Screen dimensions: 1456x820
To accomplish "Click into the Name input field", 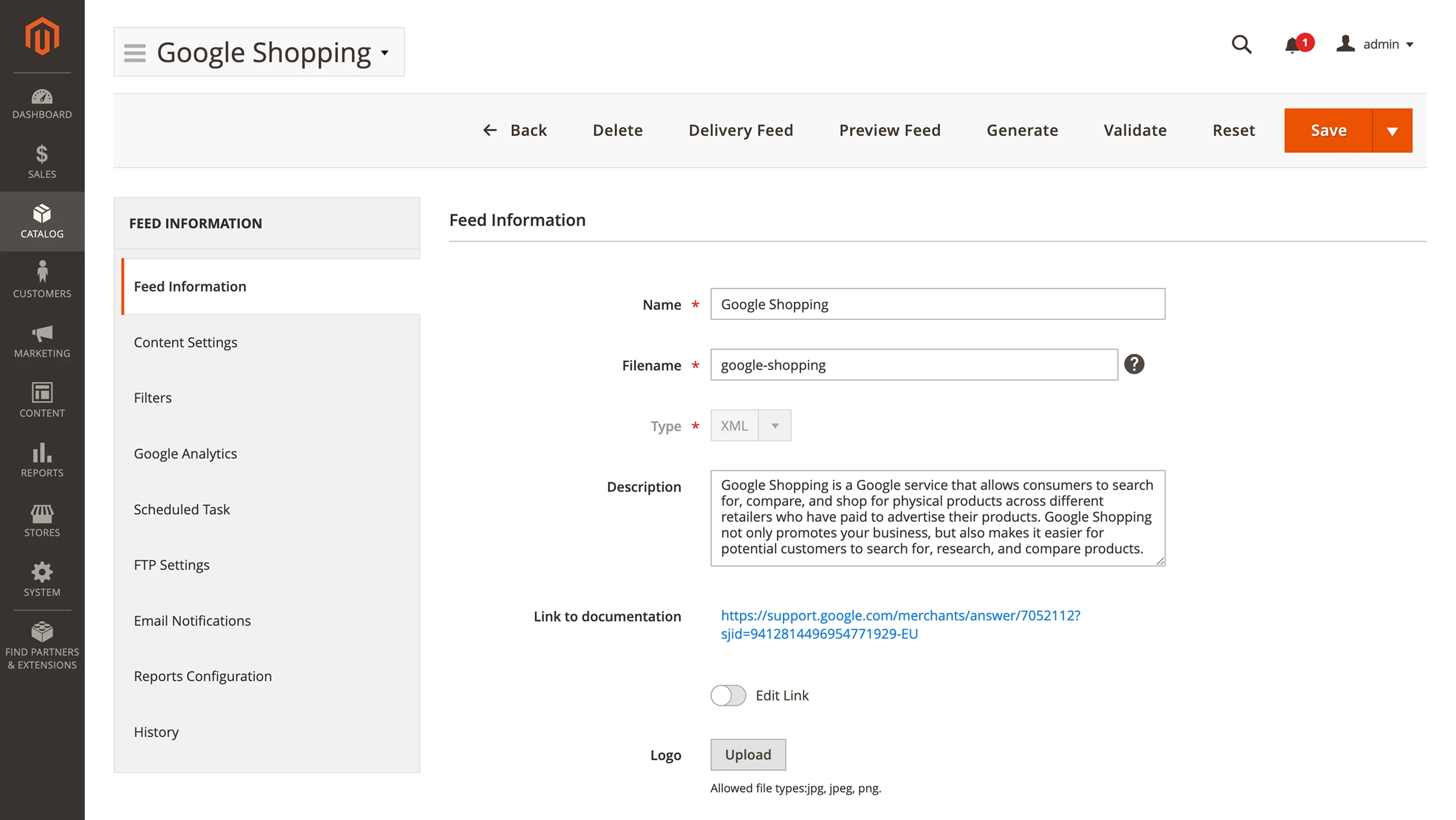I will click(x=937, y=304).
